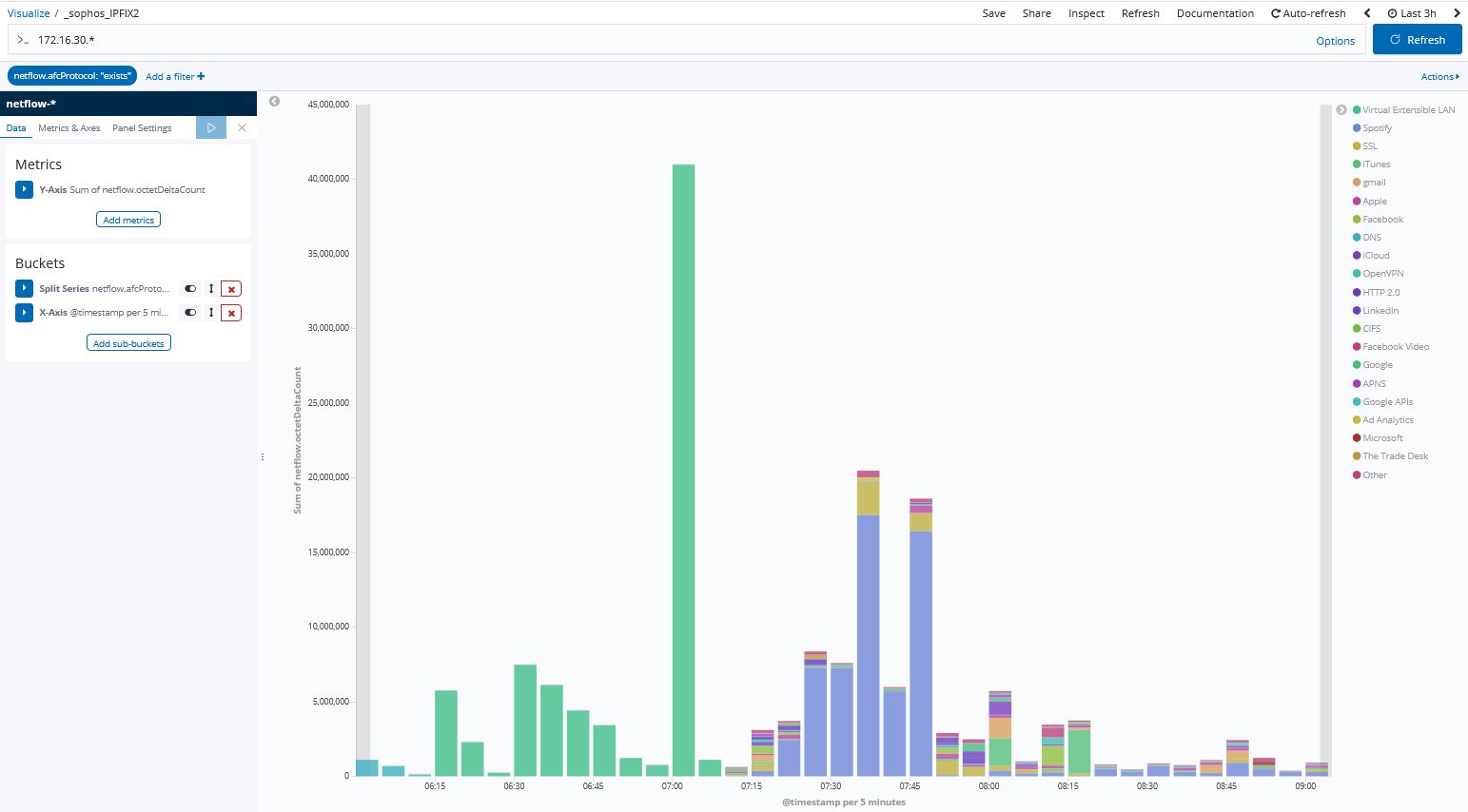Delete the X-Axis bucket aggregation
Viewport: 1468px width, 812px height.
click(230, 313)
